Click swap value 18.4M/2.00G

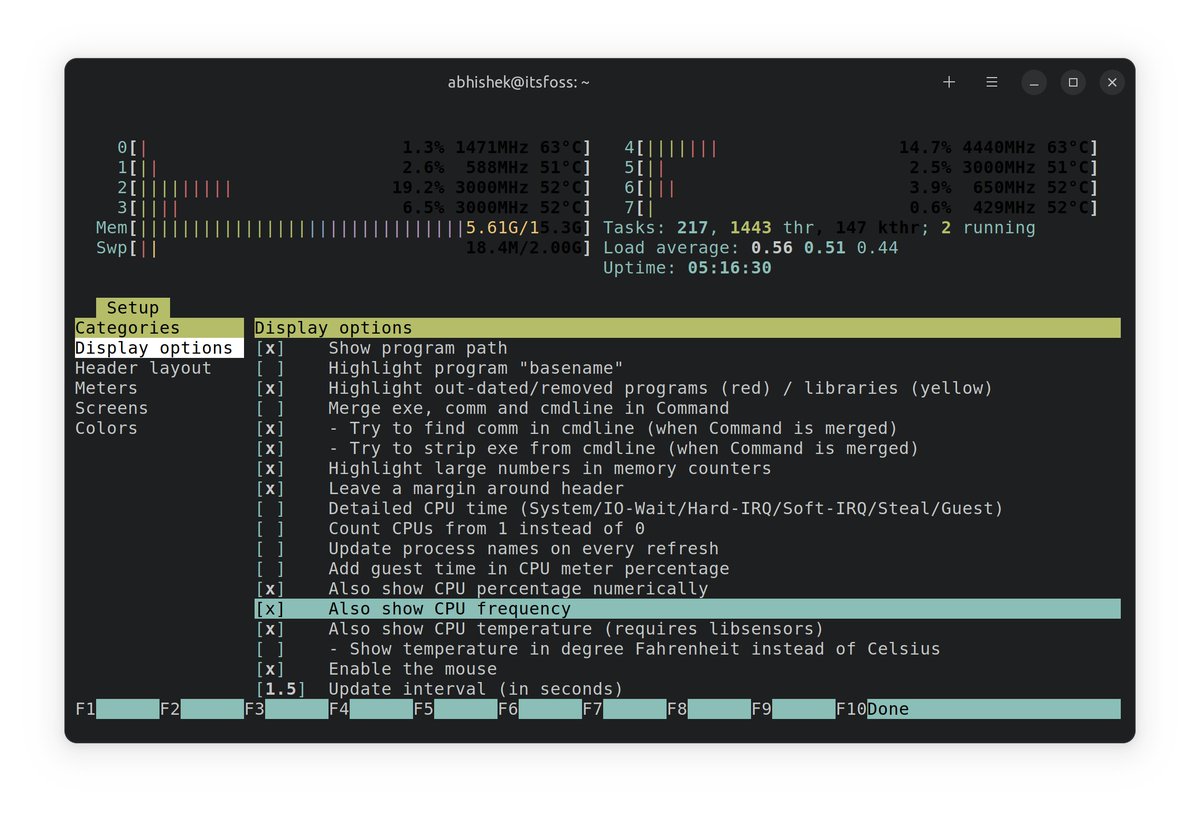[525, 248]
